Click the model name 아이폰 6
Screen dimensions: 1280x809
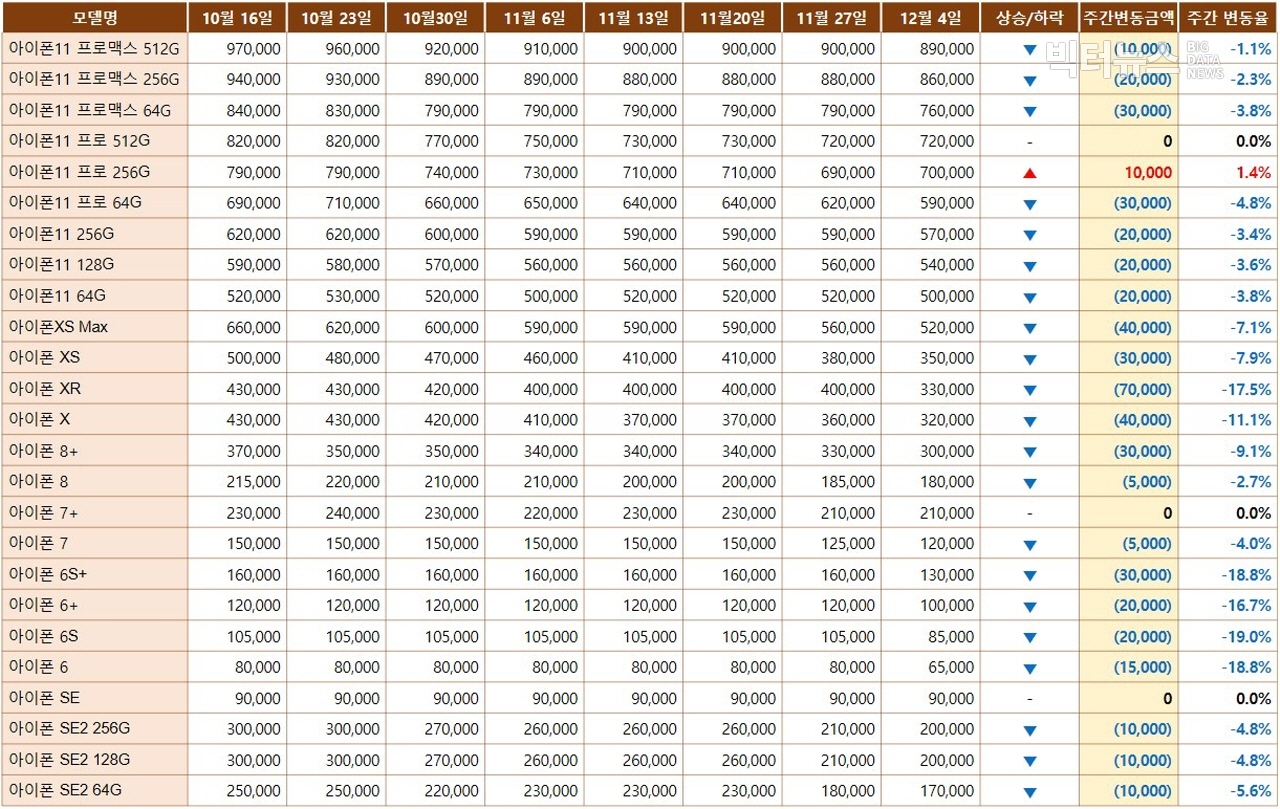coord(38,667)
